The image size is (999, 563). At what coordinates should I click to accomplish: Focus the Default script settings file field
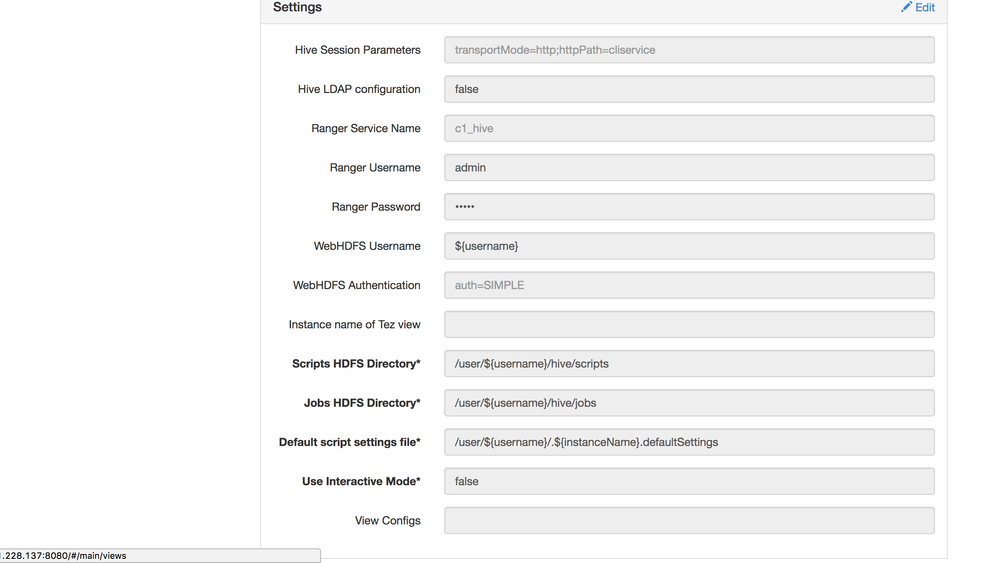pos(689,442)
